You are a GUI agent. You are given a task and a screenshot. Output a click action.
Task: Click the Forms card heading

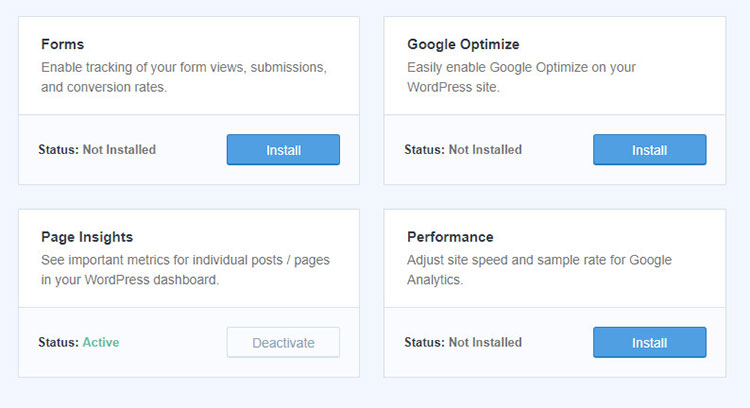point(63,44)
